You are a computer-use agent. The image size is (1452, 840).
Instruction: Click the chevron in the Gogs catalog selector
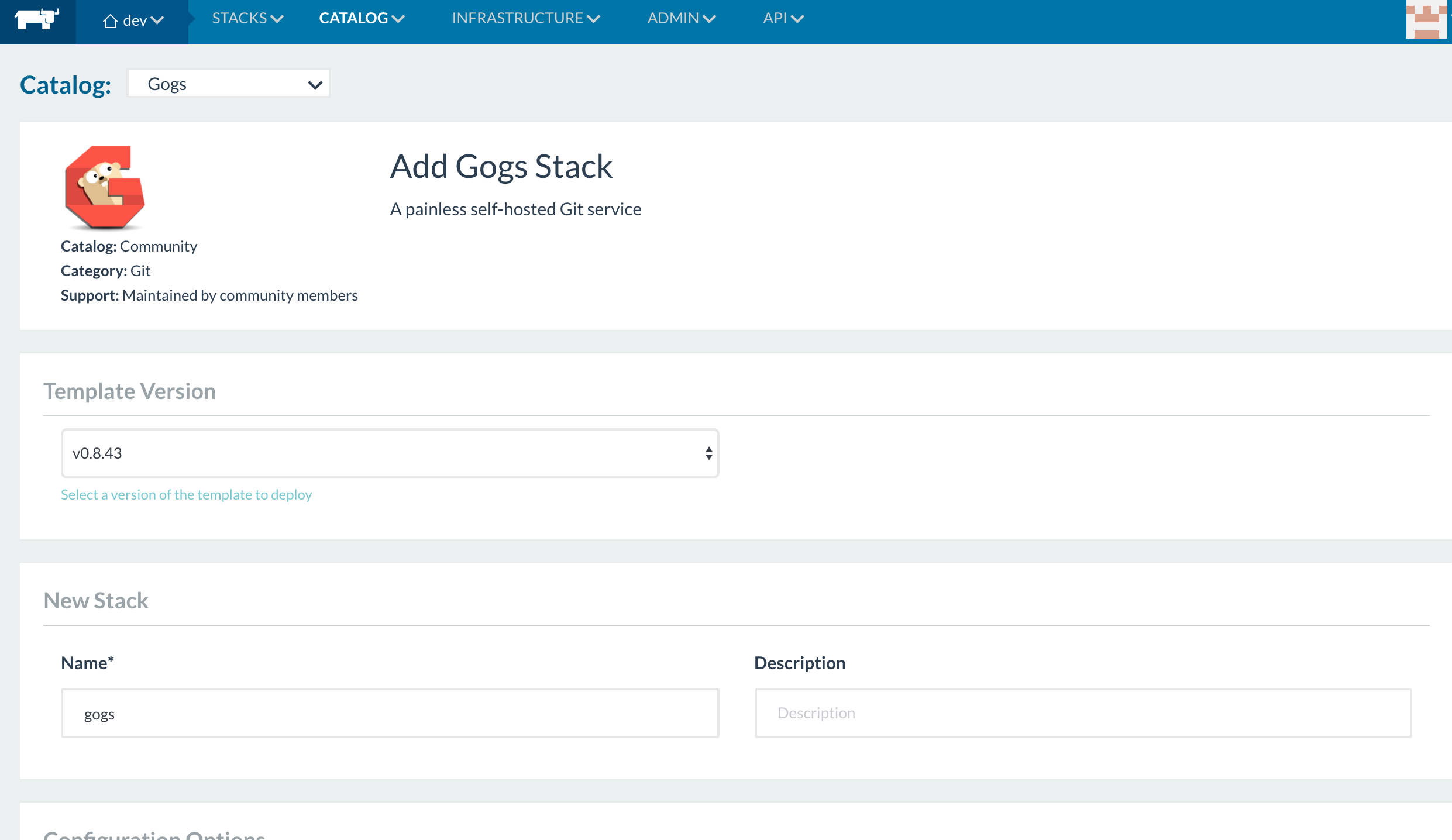tap(315, 85)
